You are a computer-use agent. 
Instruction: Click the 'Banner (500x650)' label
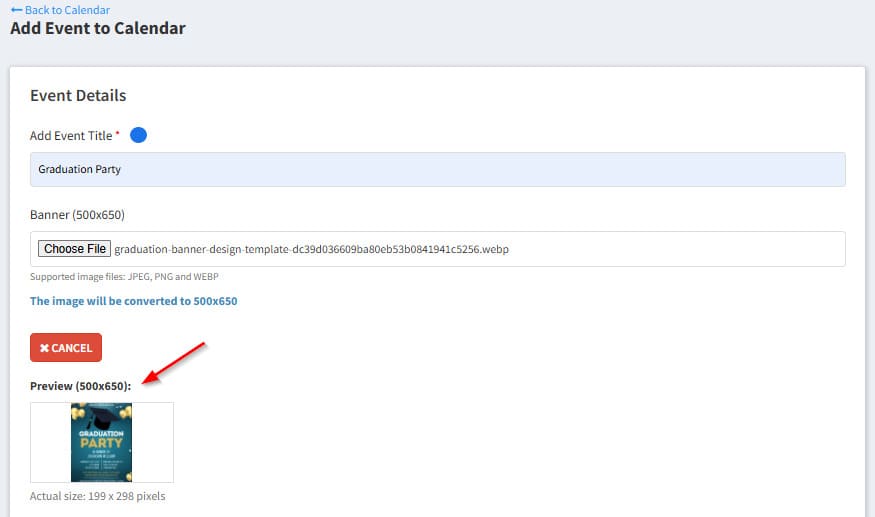click(78, 214)
